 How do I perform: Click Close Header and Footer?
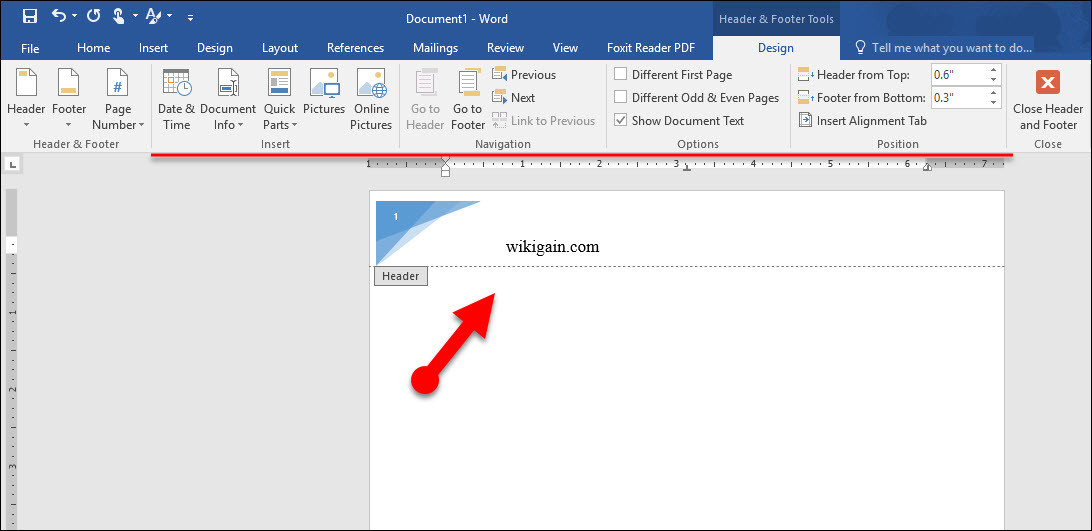coord(1047,100)
